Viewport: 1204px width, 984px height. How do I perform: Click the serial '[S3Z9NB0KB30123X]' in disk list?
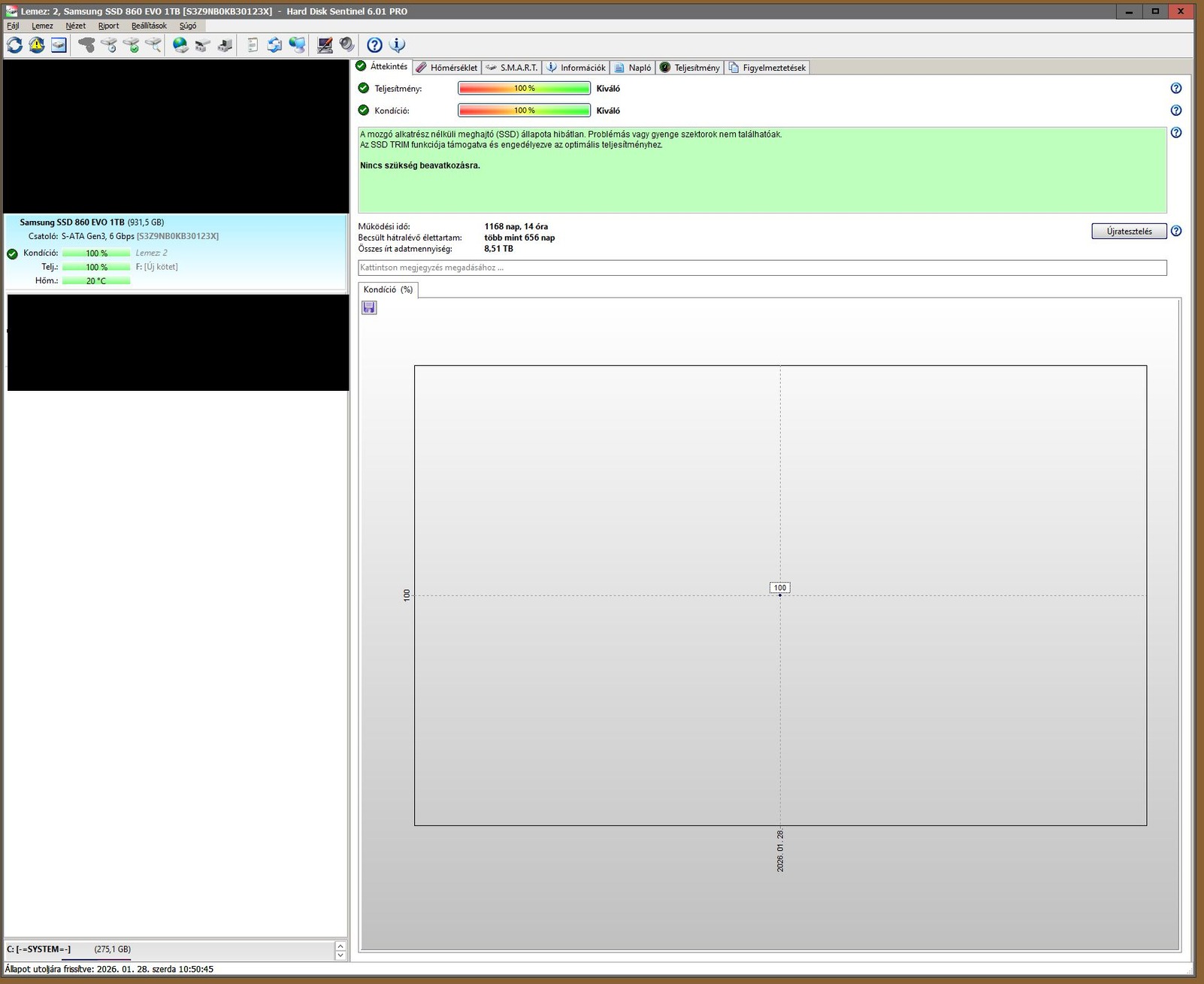[x=177, y=236]
